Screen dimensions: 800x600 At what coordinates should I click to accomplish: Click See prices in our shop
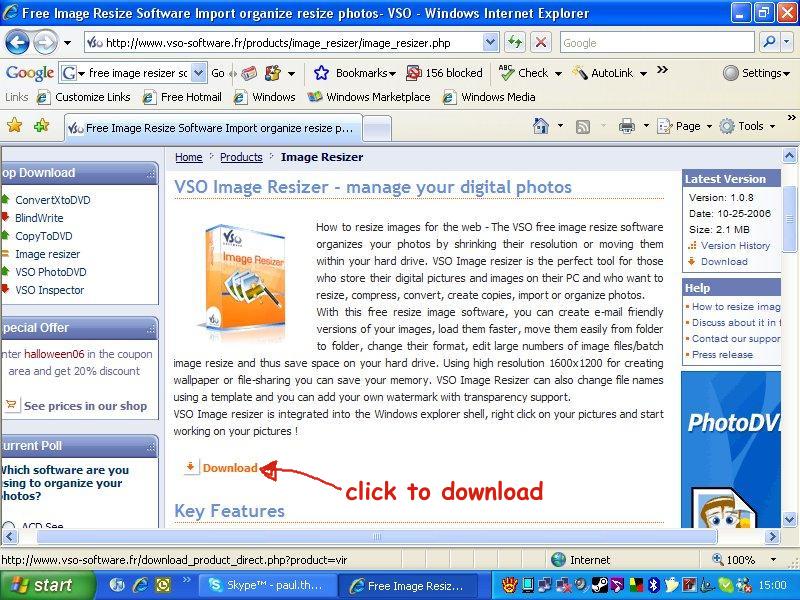85,406
